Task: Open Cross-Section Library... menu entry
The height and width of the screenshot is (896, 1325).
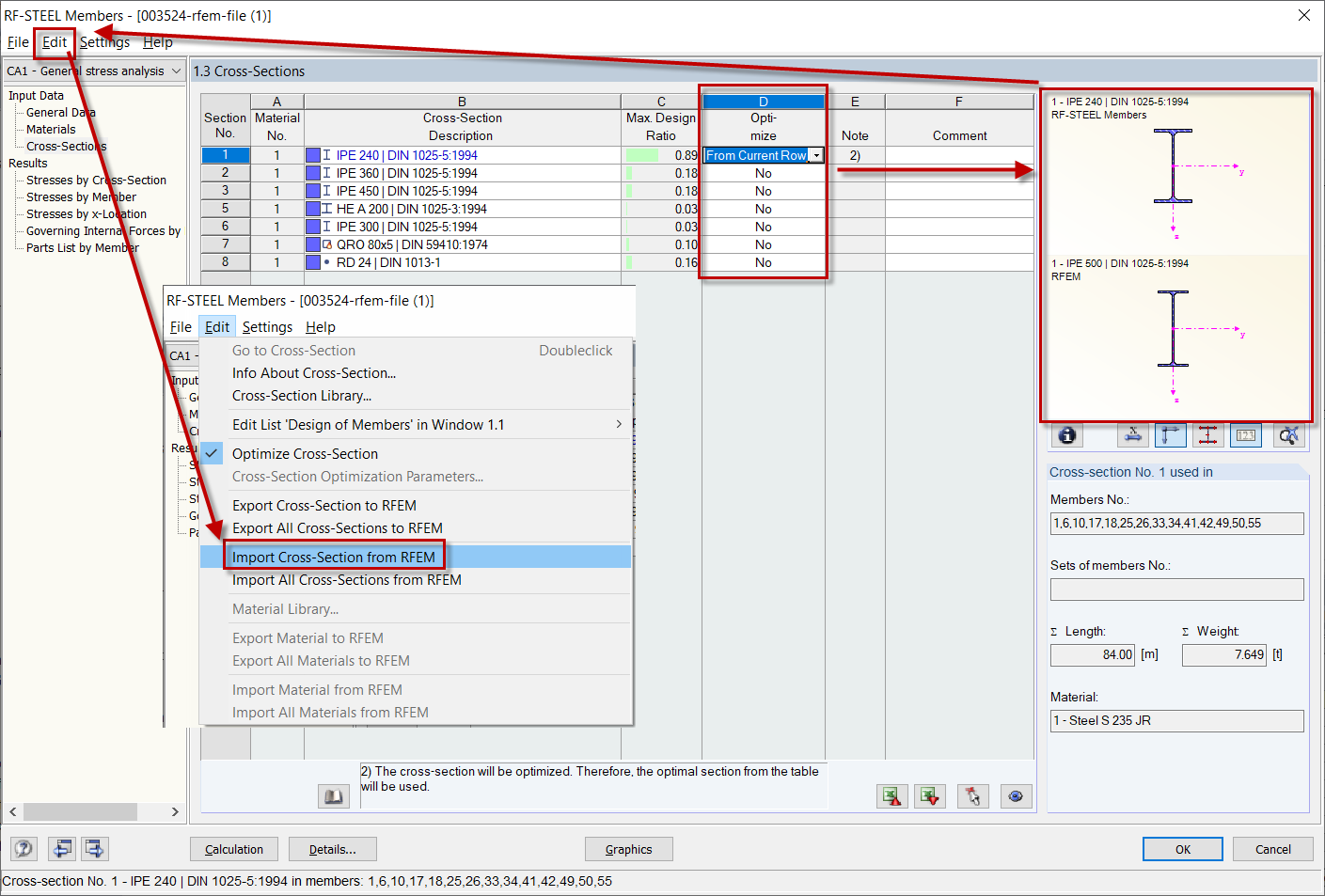Action: click(416, 396)
